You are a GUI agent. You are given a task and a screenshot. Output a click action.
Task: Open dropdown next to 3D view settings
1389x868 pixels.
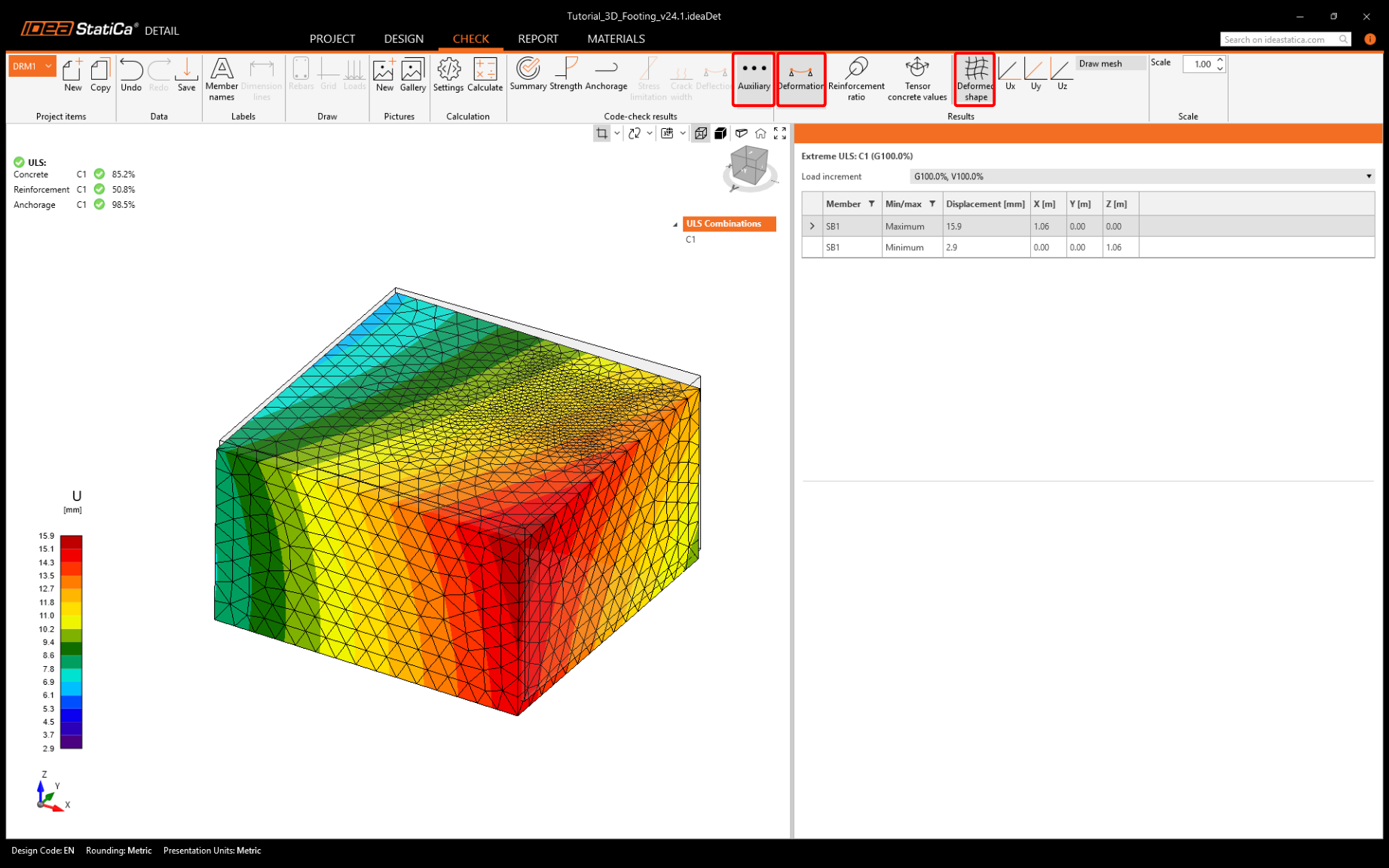683,133
